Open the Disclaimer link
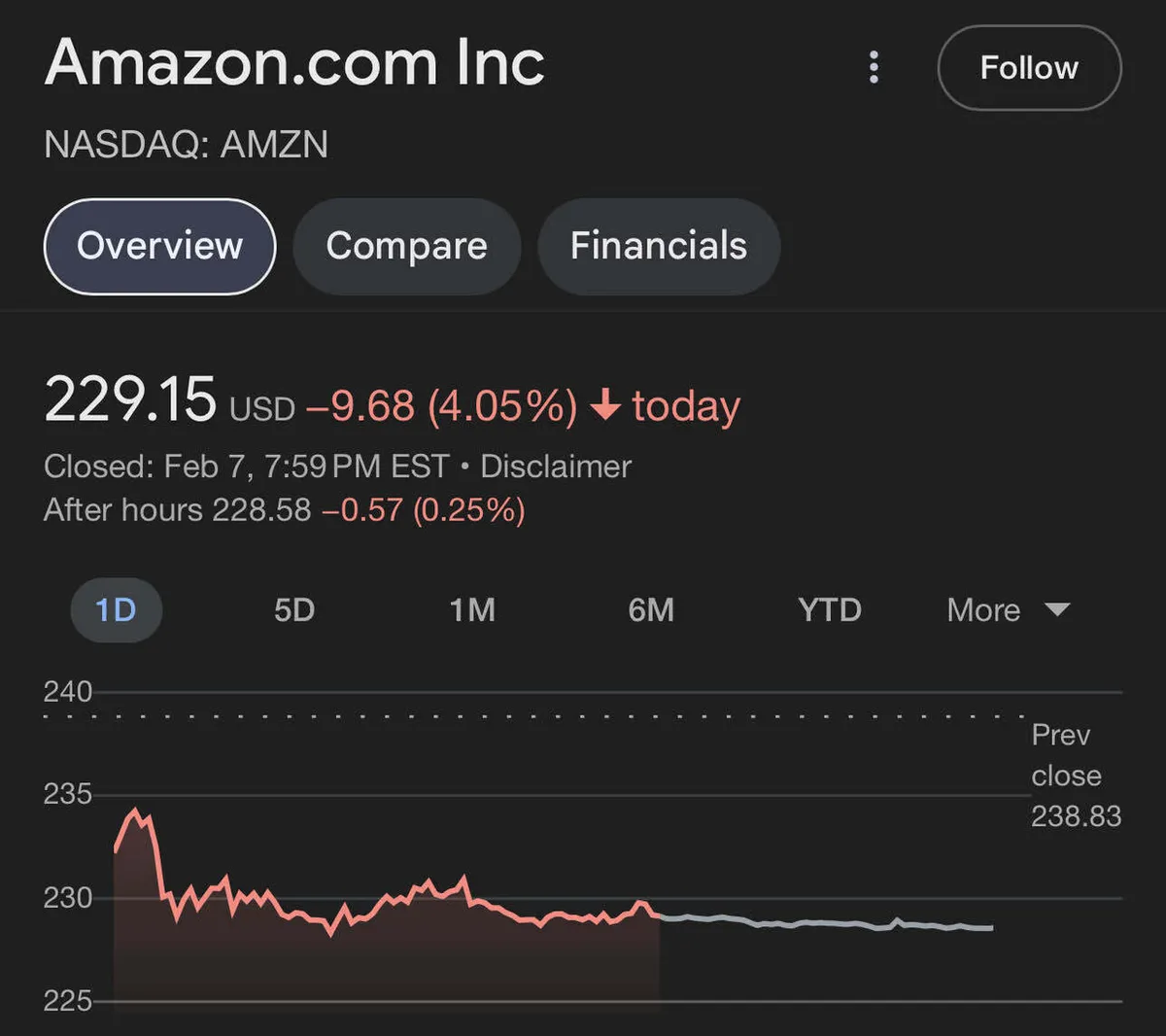 [555, 466]
